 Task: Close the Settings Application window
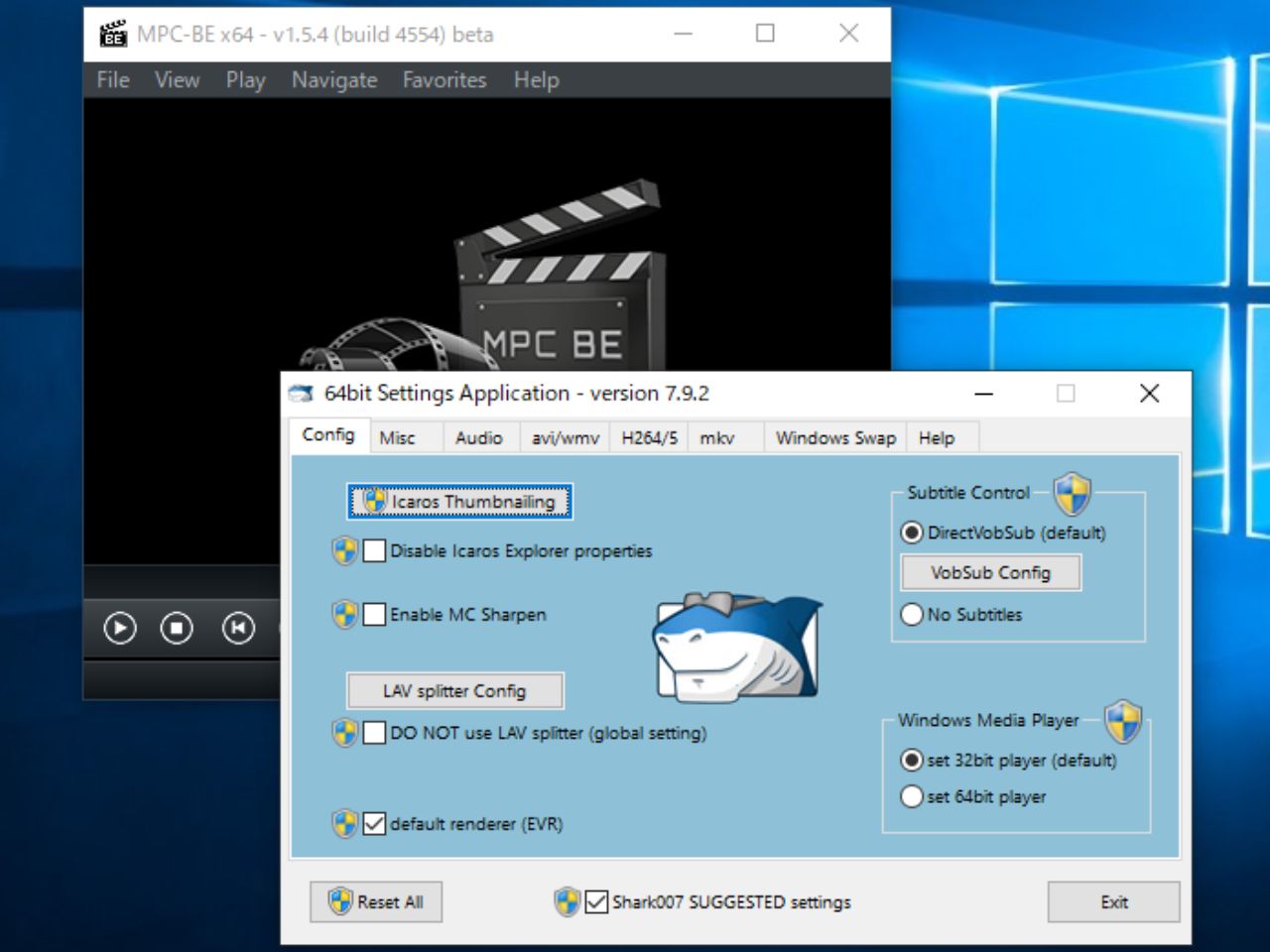tap(1149, 394)
